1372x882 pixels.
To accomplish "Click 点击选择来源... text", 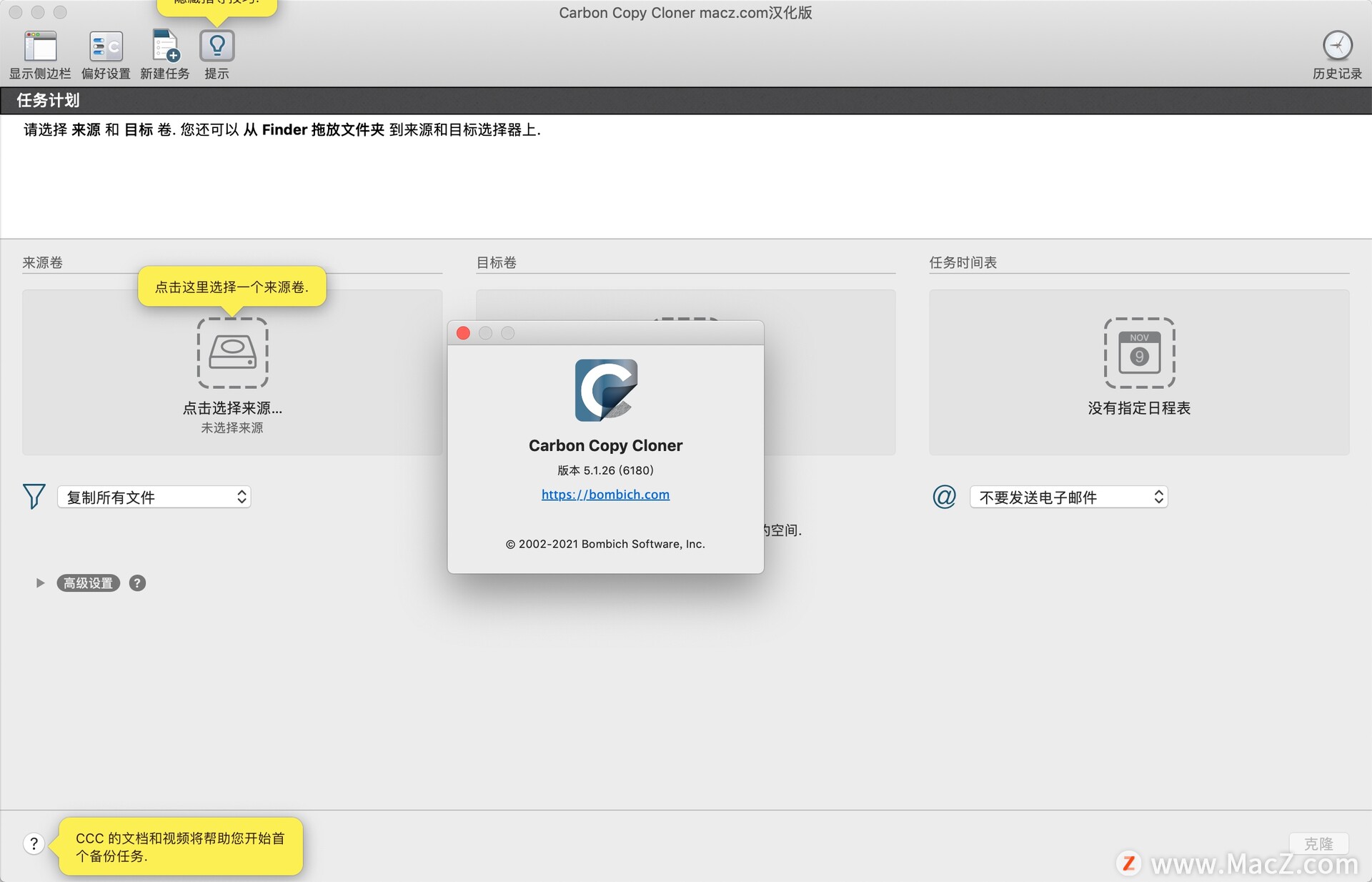I will tap(232, 408).
